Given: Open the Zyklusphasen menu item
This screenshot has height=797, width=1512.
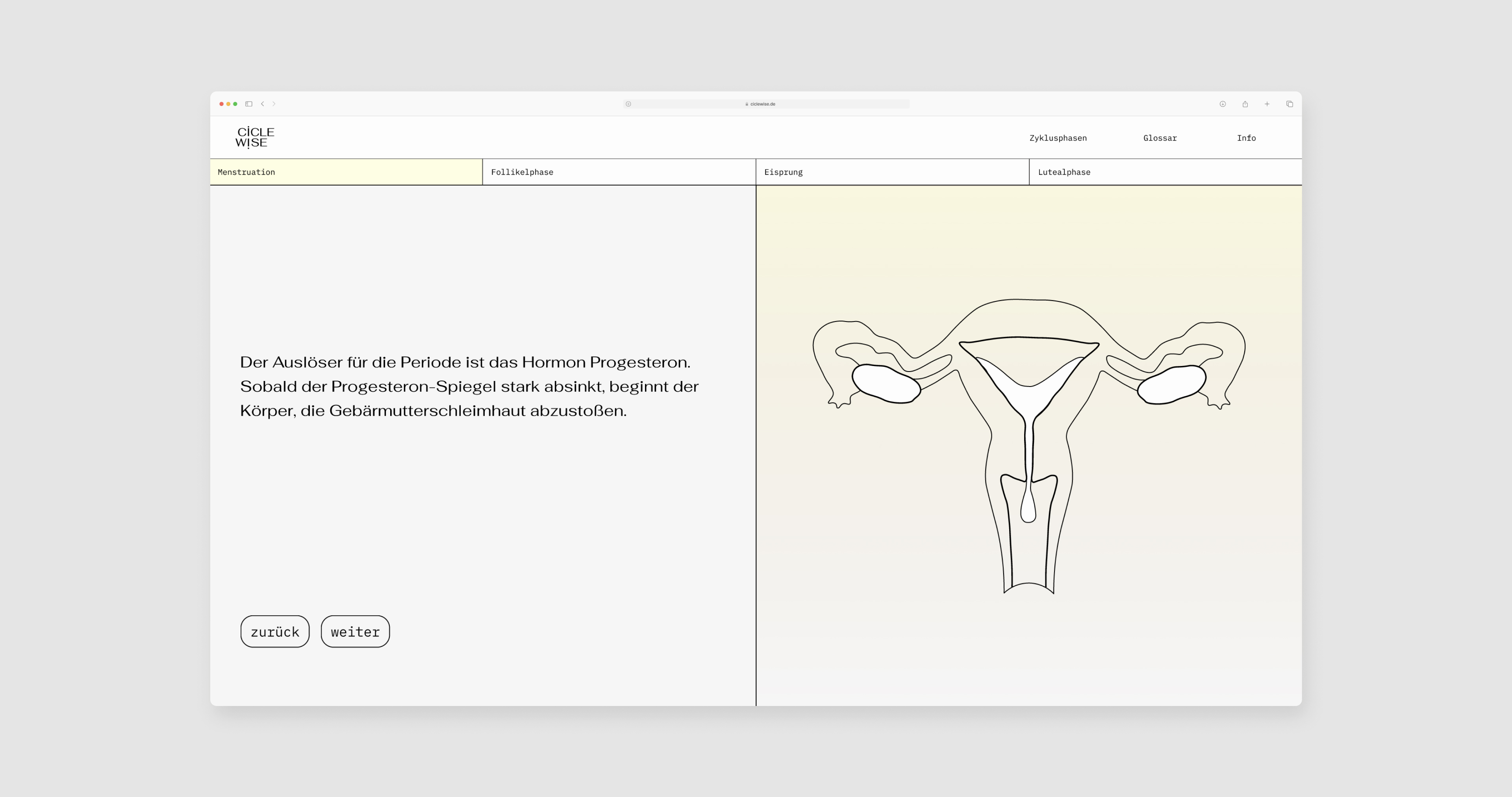Looking at the screenshot, I should (1058, 138).
